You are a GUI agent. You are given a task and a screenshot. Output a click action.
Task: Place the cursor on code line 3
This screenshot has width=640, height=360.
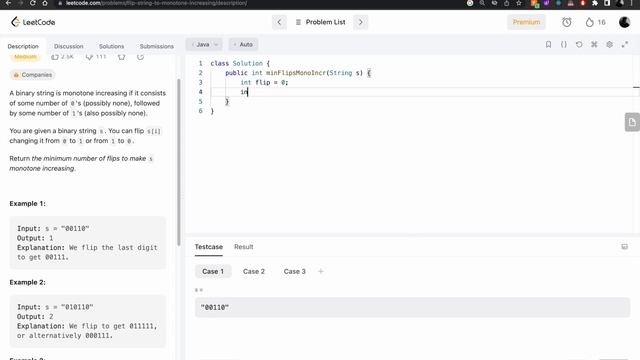(264, 82)
